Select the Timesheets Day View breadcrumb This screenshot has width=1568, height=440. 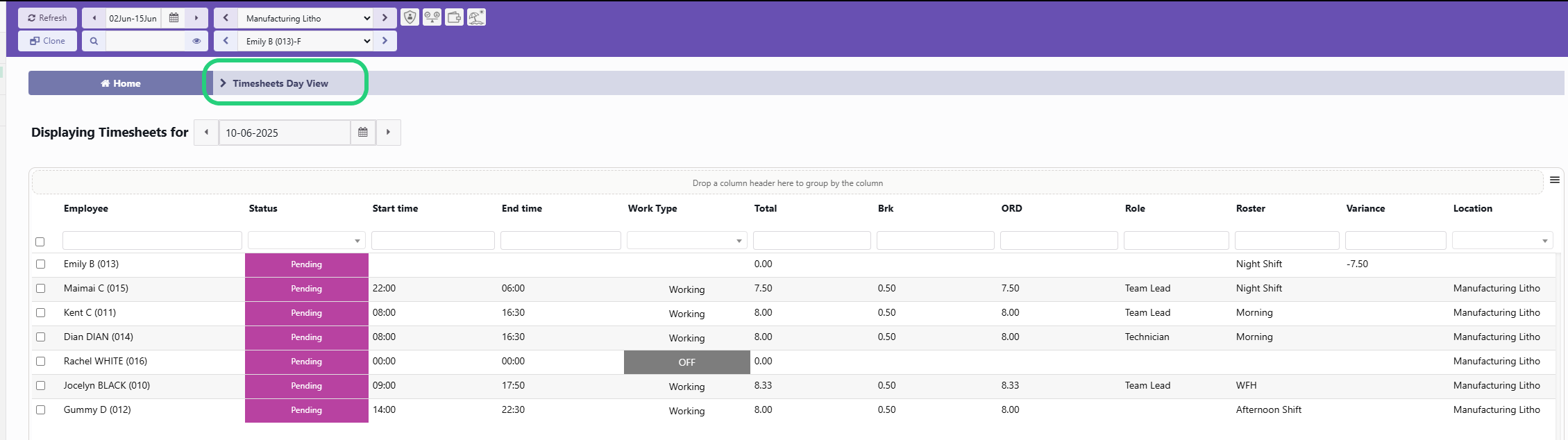click(280, 83)
